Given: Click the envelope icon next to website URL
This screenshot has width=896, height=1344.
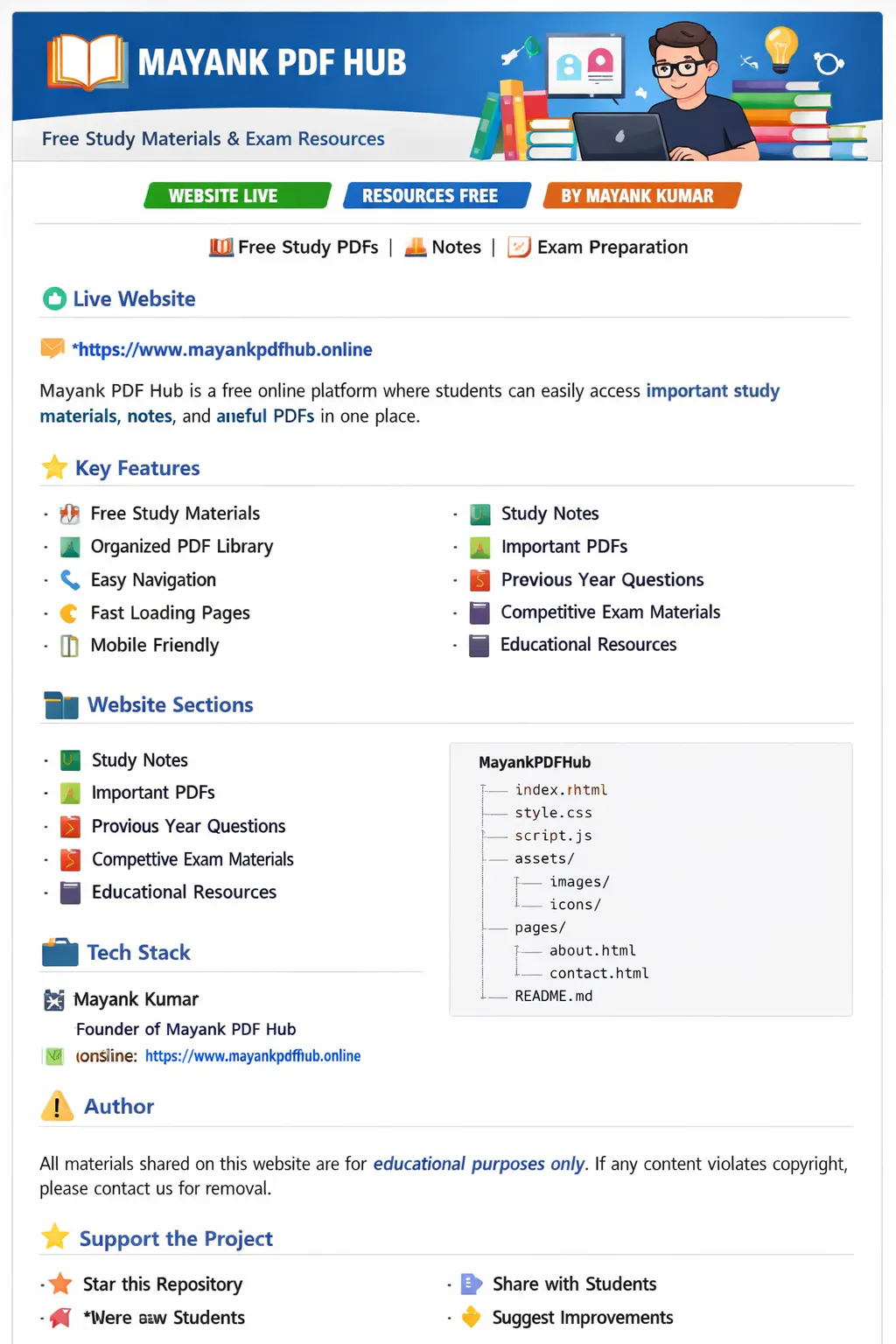Looking at the screenshot, I should point(52,348).
